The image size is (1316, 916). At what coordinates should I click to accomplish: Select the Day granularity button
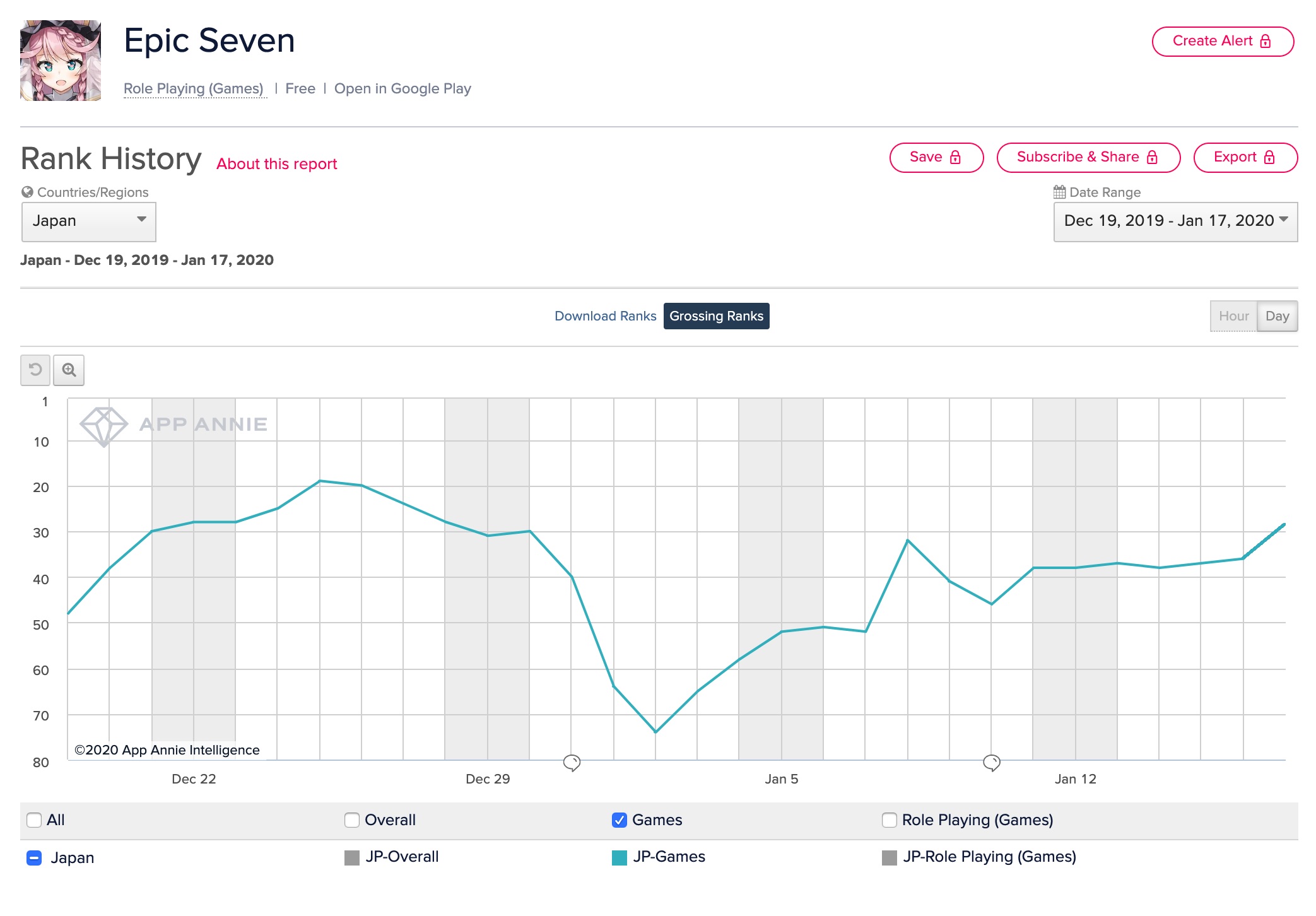[1277, 316]
